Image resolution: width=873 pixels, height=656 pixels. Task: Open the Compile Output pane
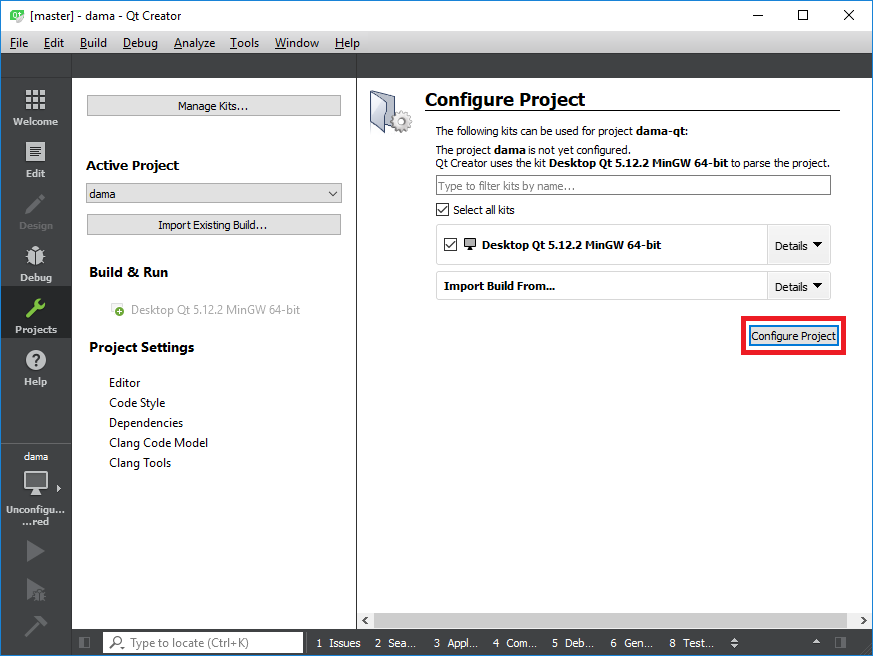pos(515,643)
